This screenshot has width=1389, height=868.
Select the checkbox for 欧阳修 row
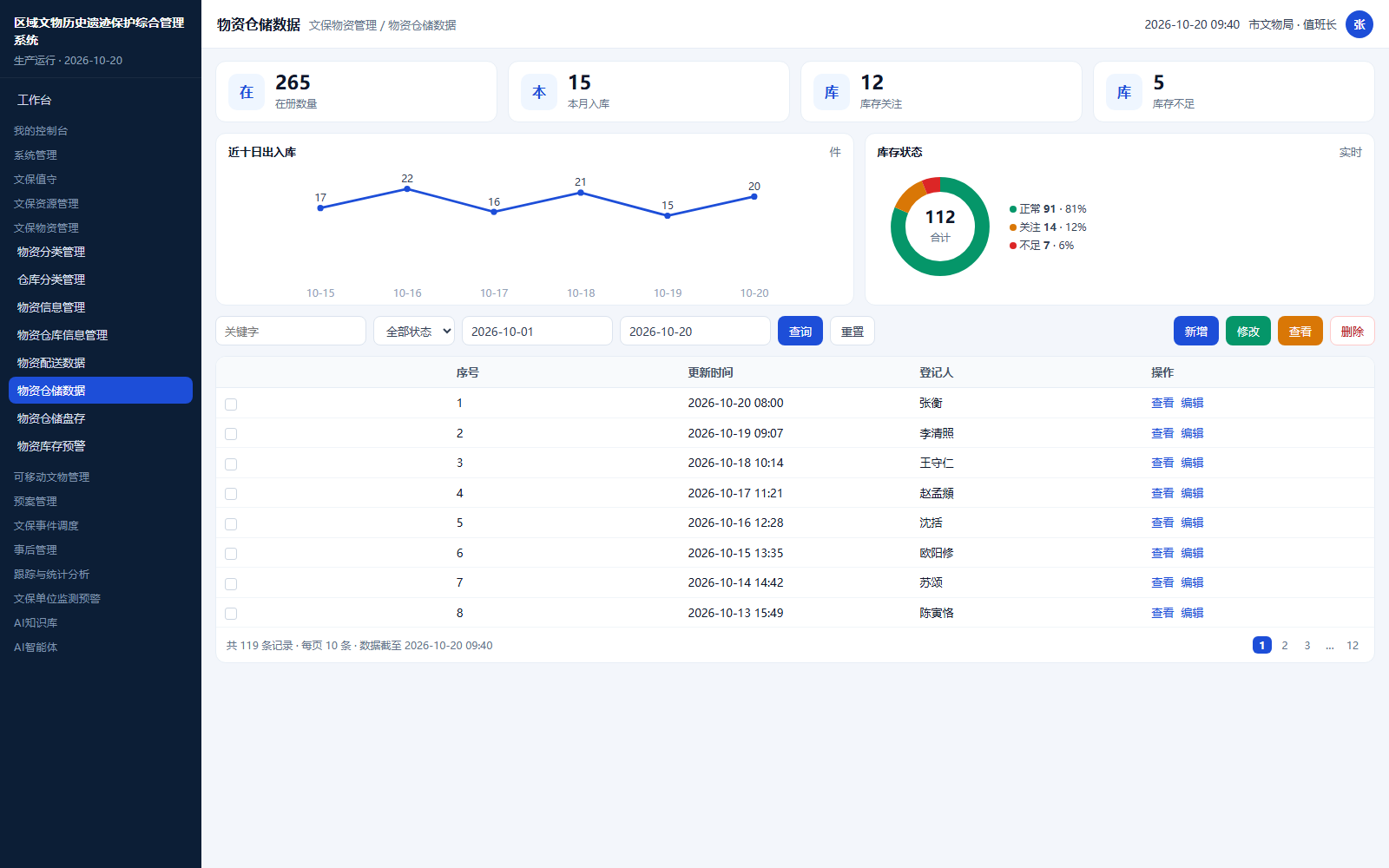click(231, 554)
